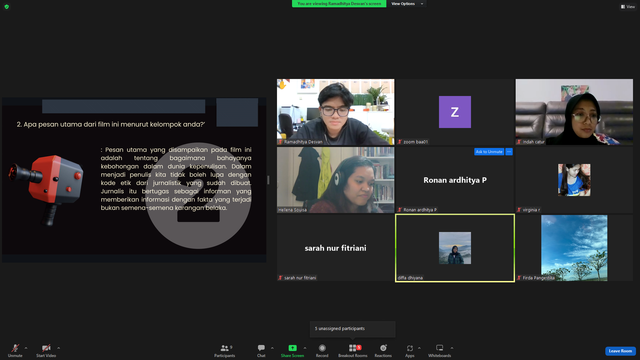Expand arrow beside Apps

coord(419,348)
